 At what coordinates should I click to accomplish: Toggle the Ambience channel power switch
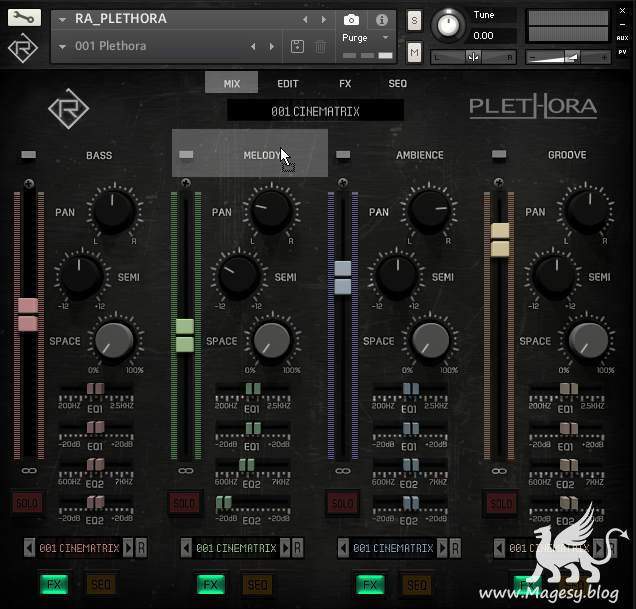343,155
